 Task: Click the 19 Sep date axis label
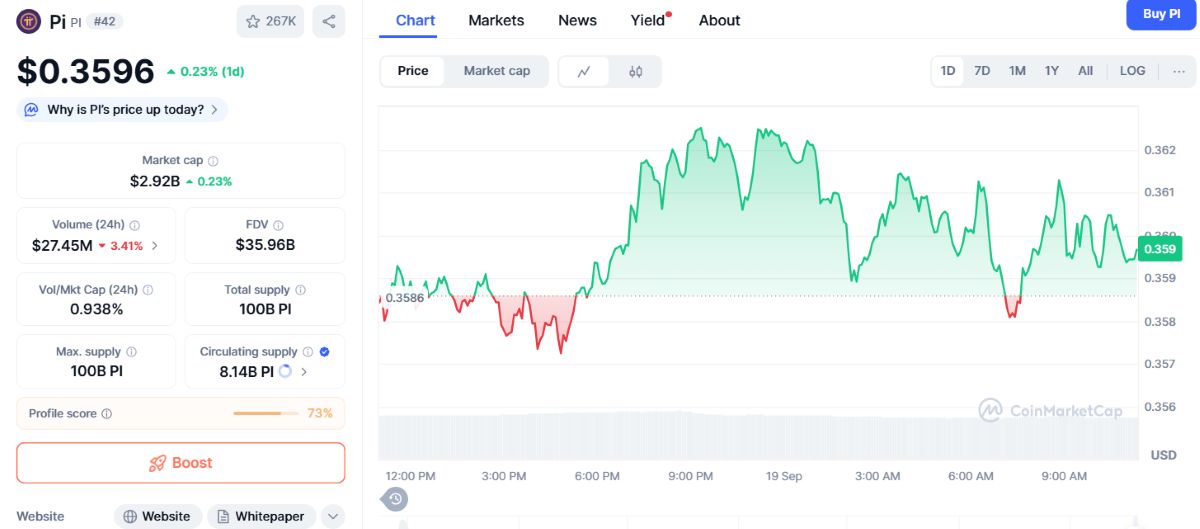click(x=784, y=476)
